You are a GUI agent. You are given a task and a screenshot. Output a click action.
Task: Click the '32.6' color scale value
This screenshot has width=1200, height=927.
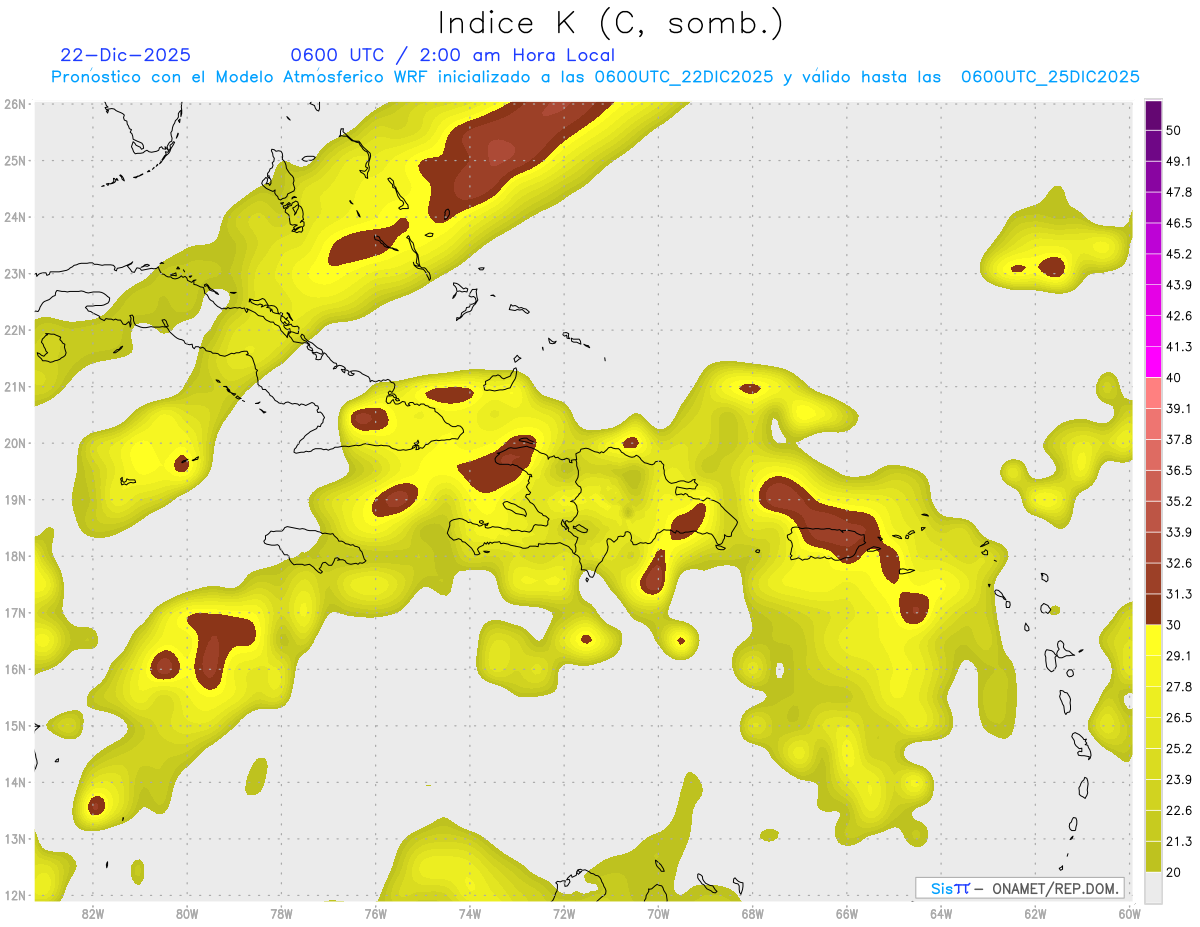pos(1179,563)
